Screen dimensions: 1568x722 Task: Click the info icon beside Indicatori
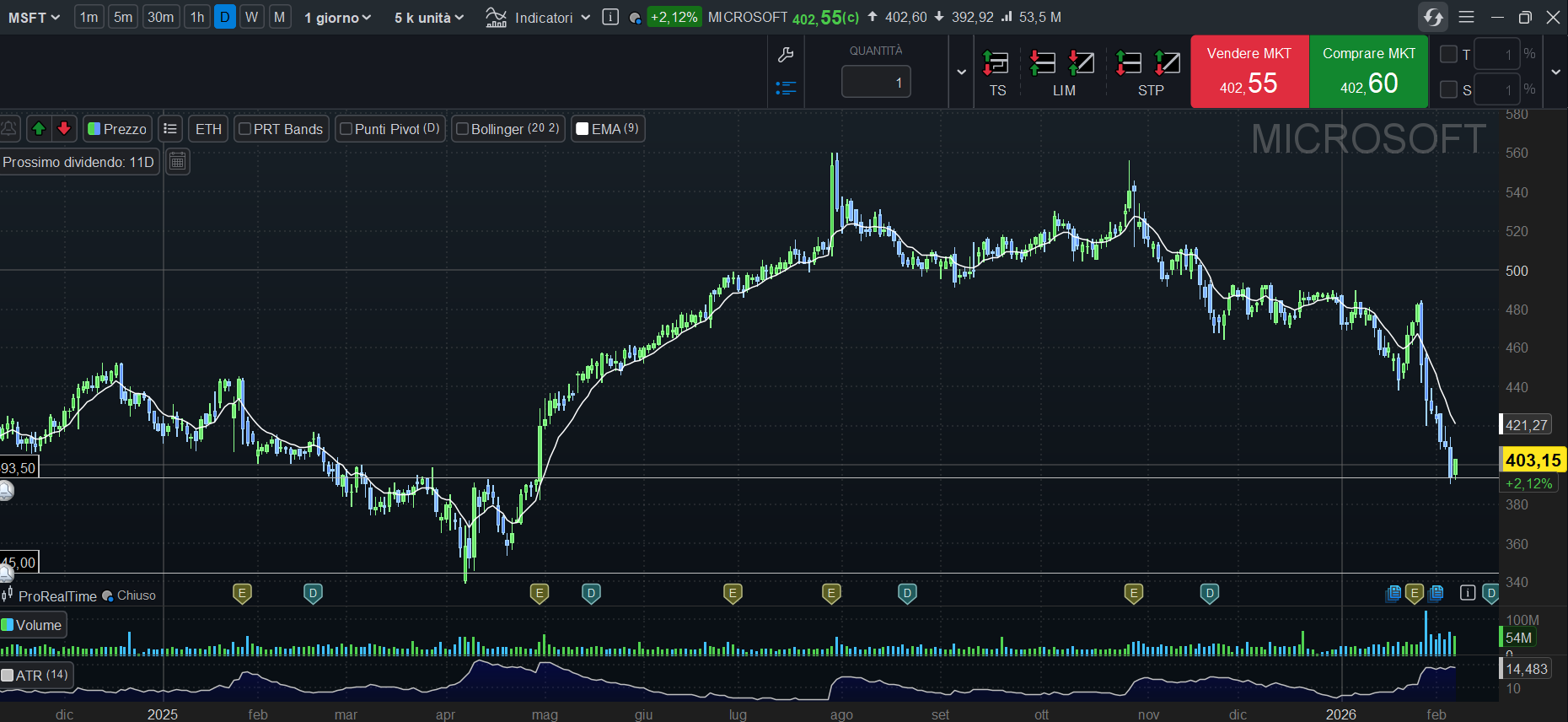[x=611, y=18]
